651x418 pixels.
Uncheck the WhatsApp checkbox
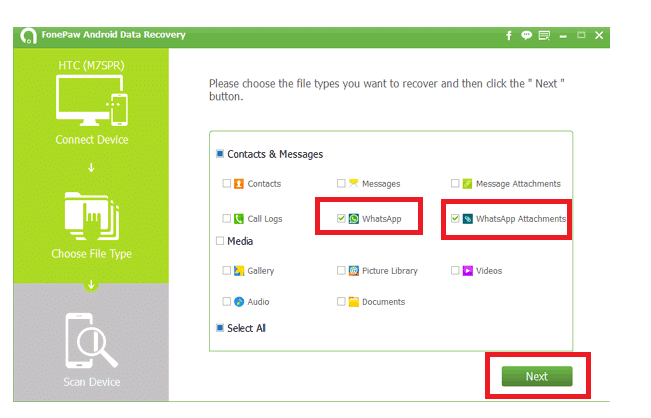[x=341, y=218]
